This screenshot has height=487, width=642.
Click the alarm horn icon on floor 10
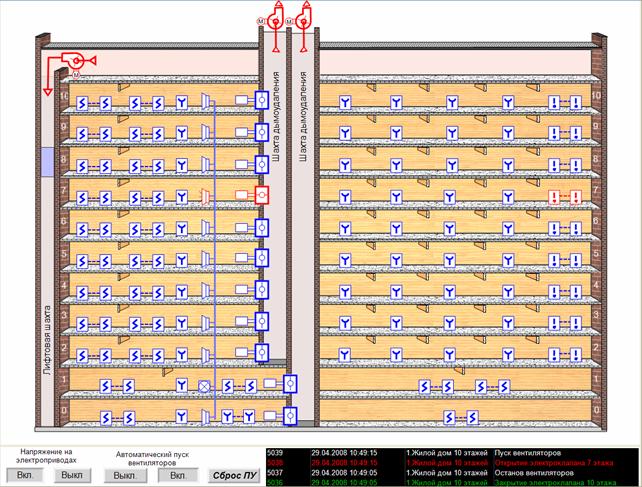(x=205, y=101)
